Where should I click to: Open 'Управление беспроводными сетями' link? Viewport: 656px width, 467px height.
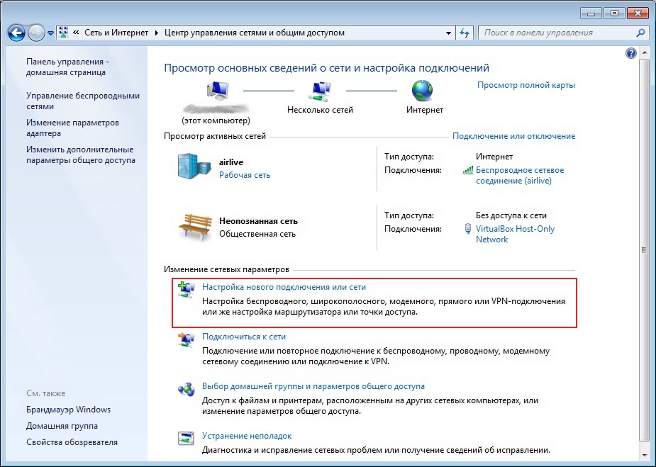point(83,101)
